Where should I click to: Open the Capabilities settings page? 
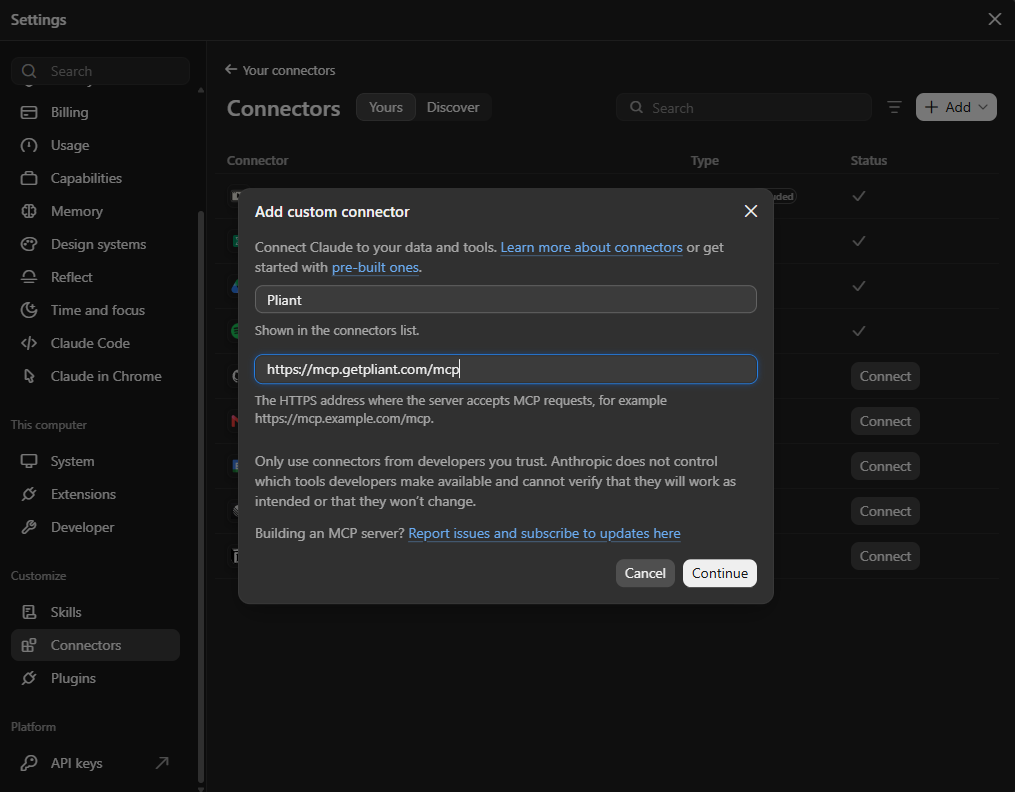coord(86,179)
